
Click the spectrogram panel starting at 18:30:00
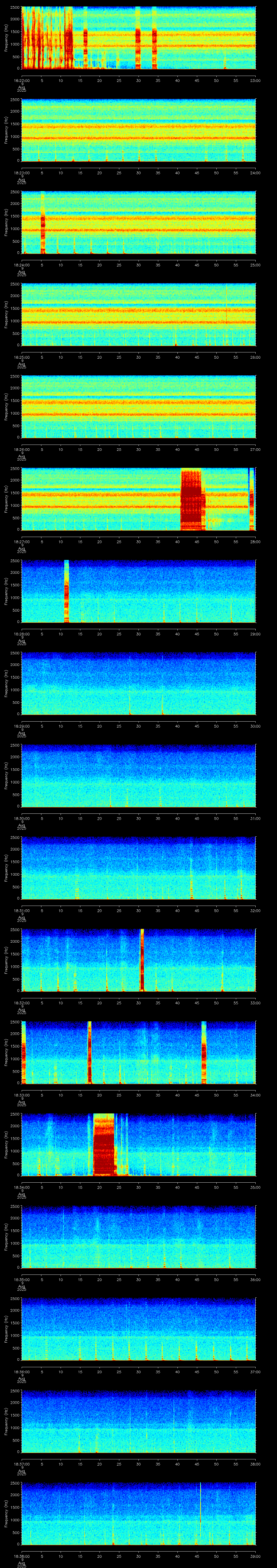(138, 775)
